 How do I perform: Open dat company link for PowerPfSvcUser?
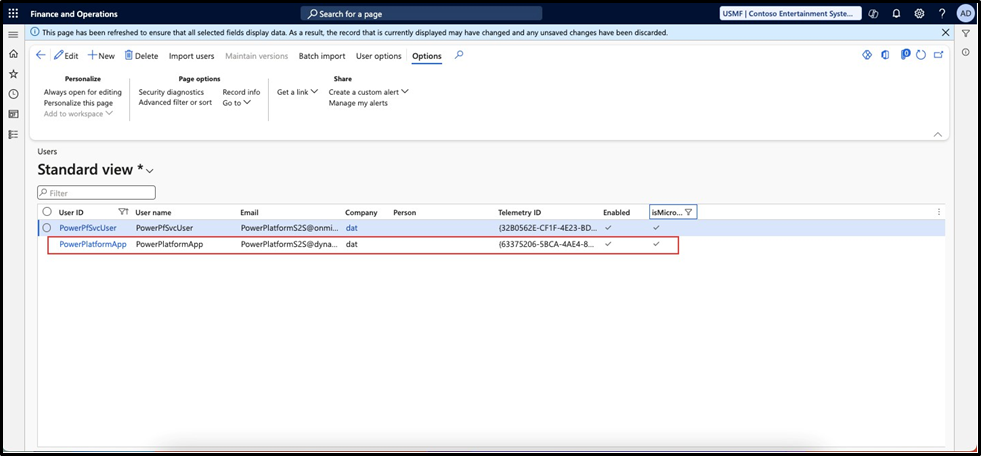pos(352,228)
